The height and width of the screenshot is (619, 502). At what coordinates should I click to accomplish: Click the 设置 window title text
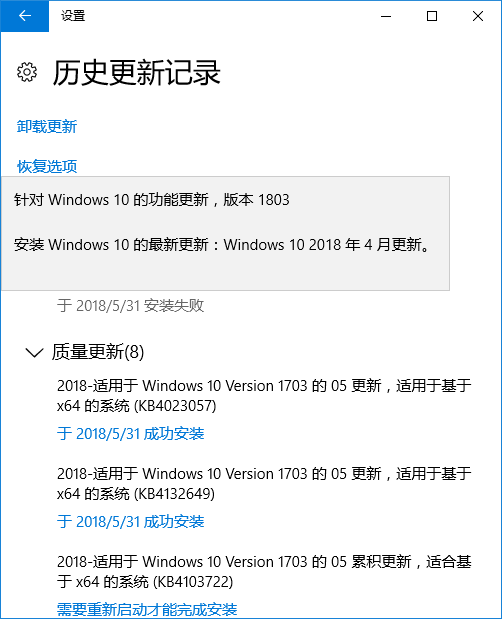tap(73, 16)
